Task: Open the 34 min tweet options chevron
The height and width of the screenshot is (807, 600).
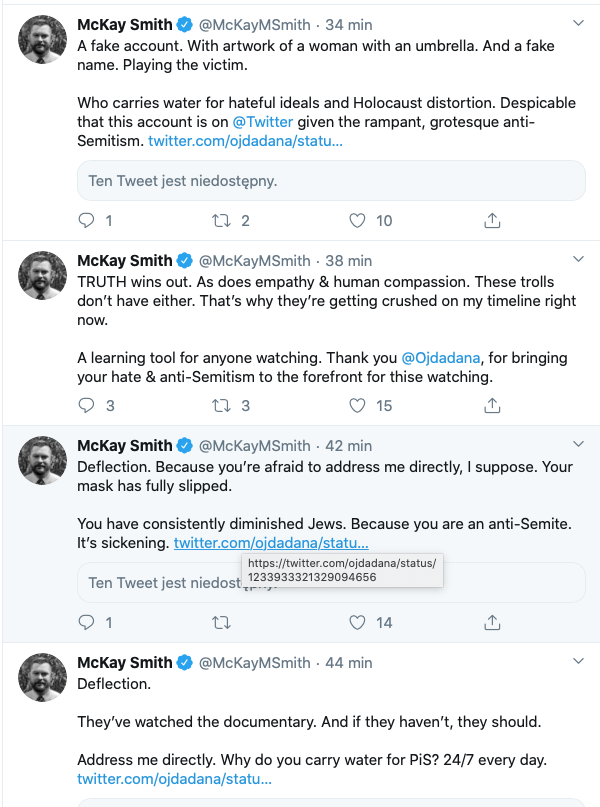Action: point(578,23)
